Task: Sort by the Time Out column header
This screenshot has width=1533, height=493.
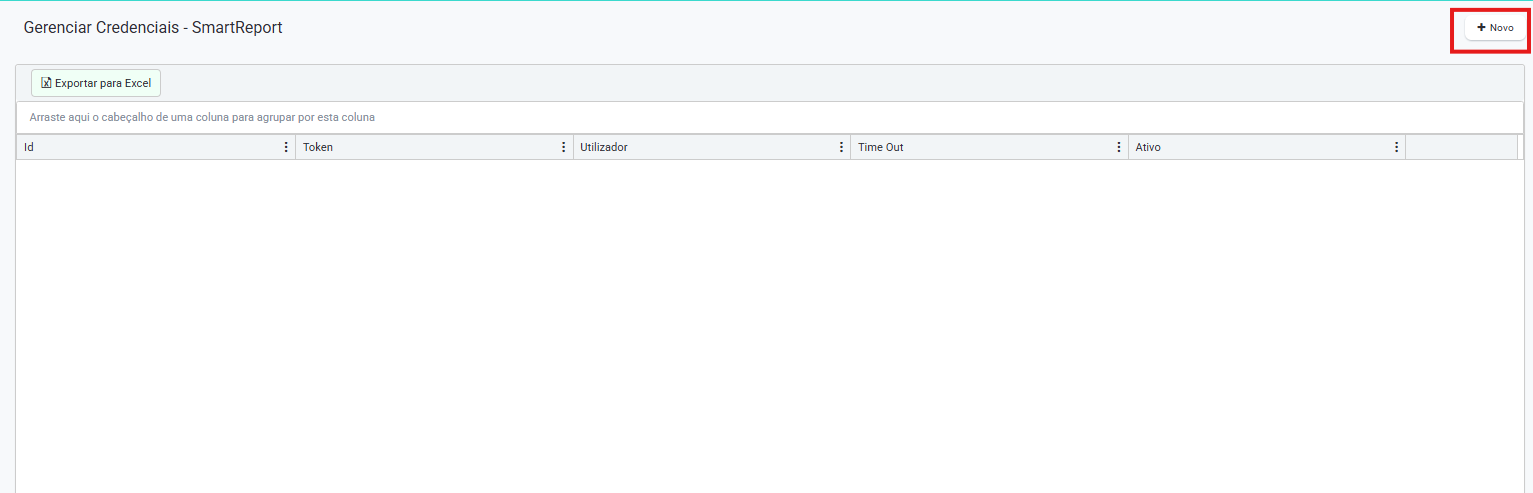Action: pos(881,147)
